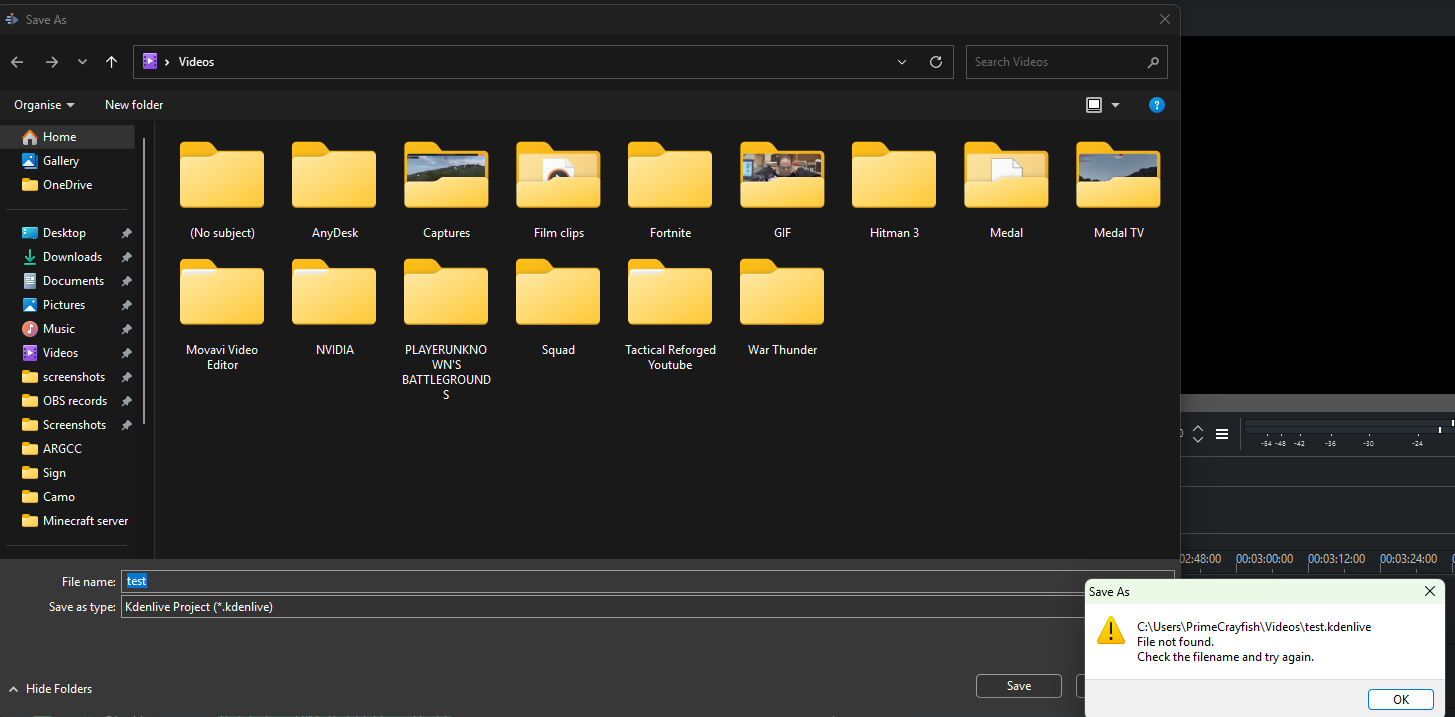Click the hamburger menu in the audio mixer
Image resolution: width=1455 pixels, height=717 pixels.
coord(1222,434)
